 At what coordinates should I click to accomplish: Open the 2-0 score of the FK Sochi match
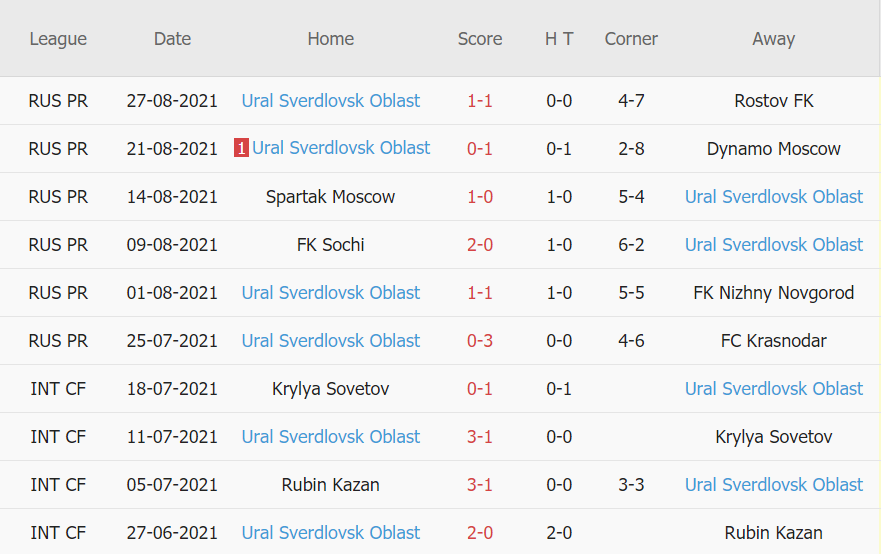[x=480, y=245]
